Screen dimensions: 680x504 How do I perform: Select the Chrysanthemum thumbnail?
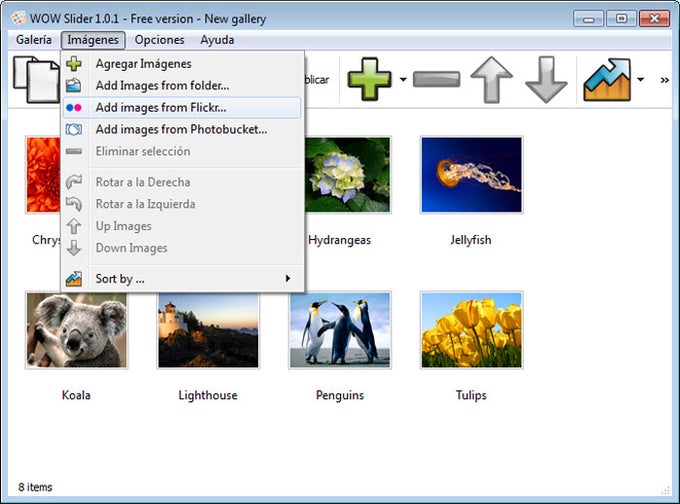pos(43,175)
